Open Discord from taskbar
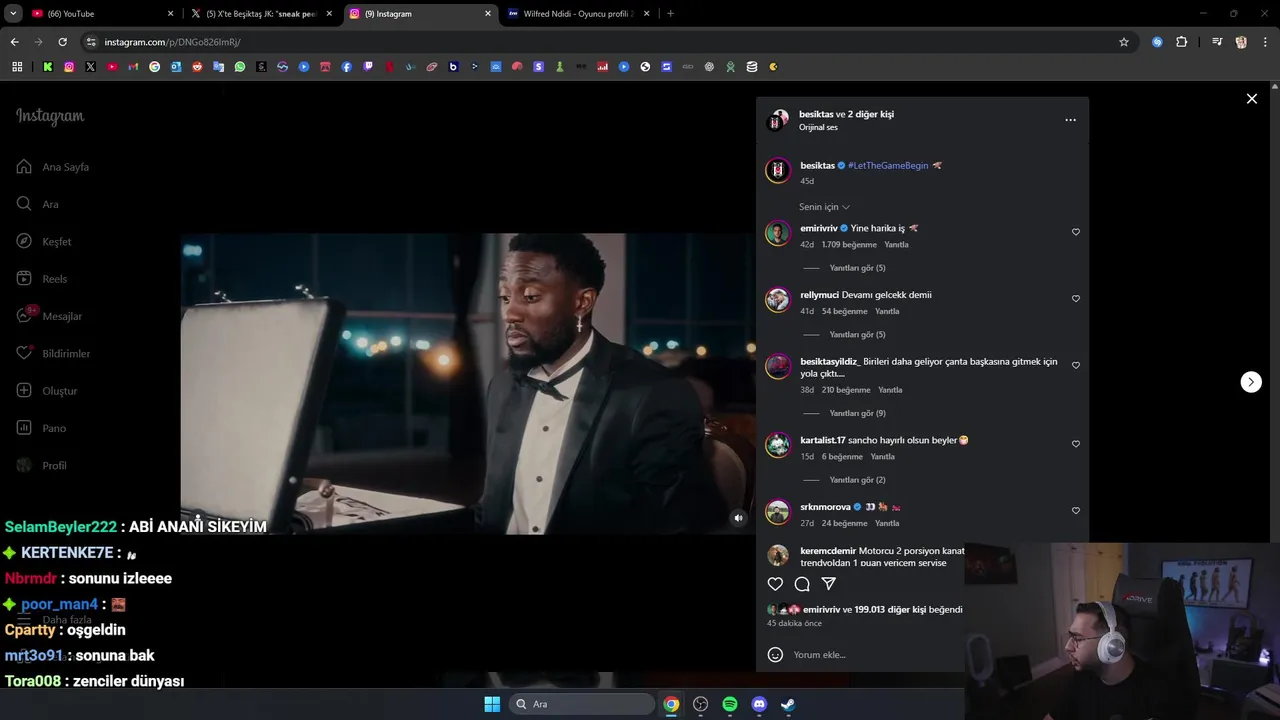The height and width of the screenshot is (720, 1280). (x=759, y=704)
